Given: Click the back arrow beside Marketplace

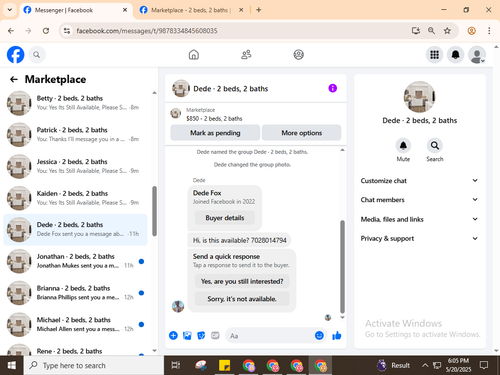Looking at the screenshot, I should pos(14,79).
